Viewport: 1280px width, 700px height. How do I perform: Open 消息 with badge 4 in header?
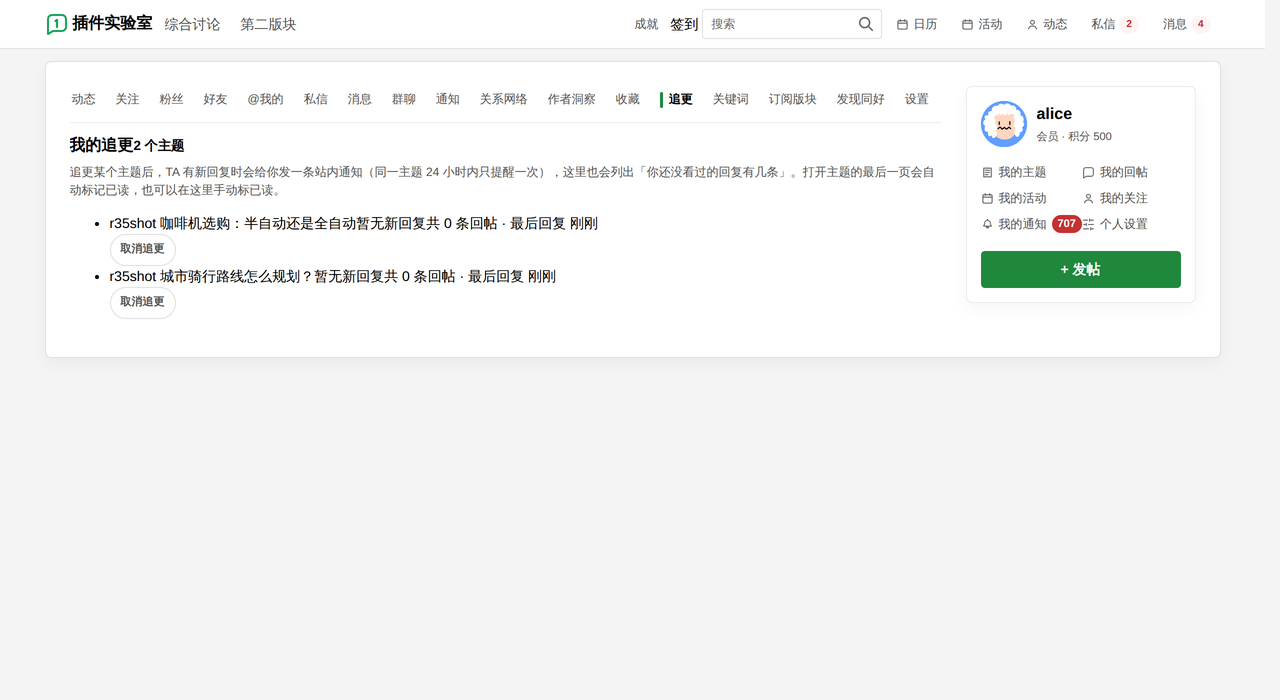(x=1186, y=24)
